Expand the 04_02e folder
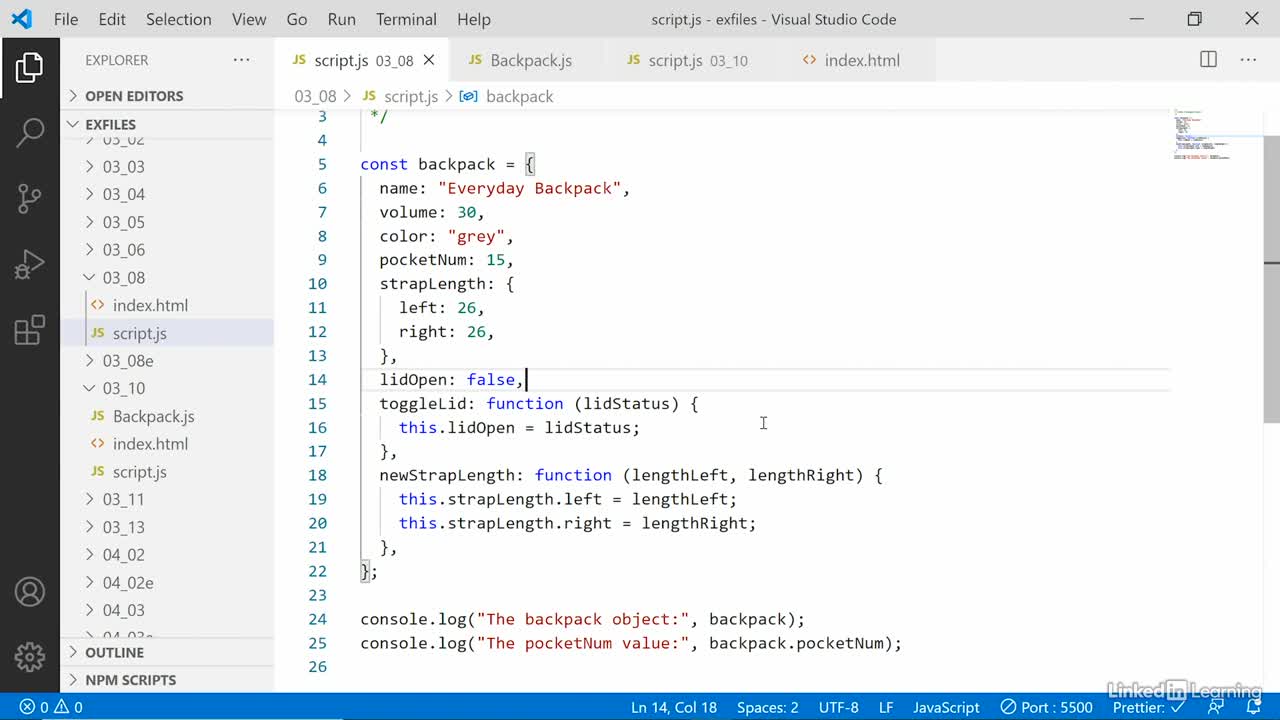 [128, 582]
